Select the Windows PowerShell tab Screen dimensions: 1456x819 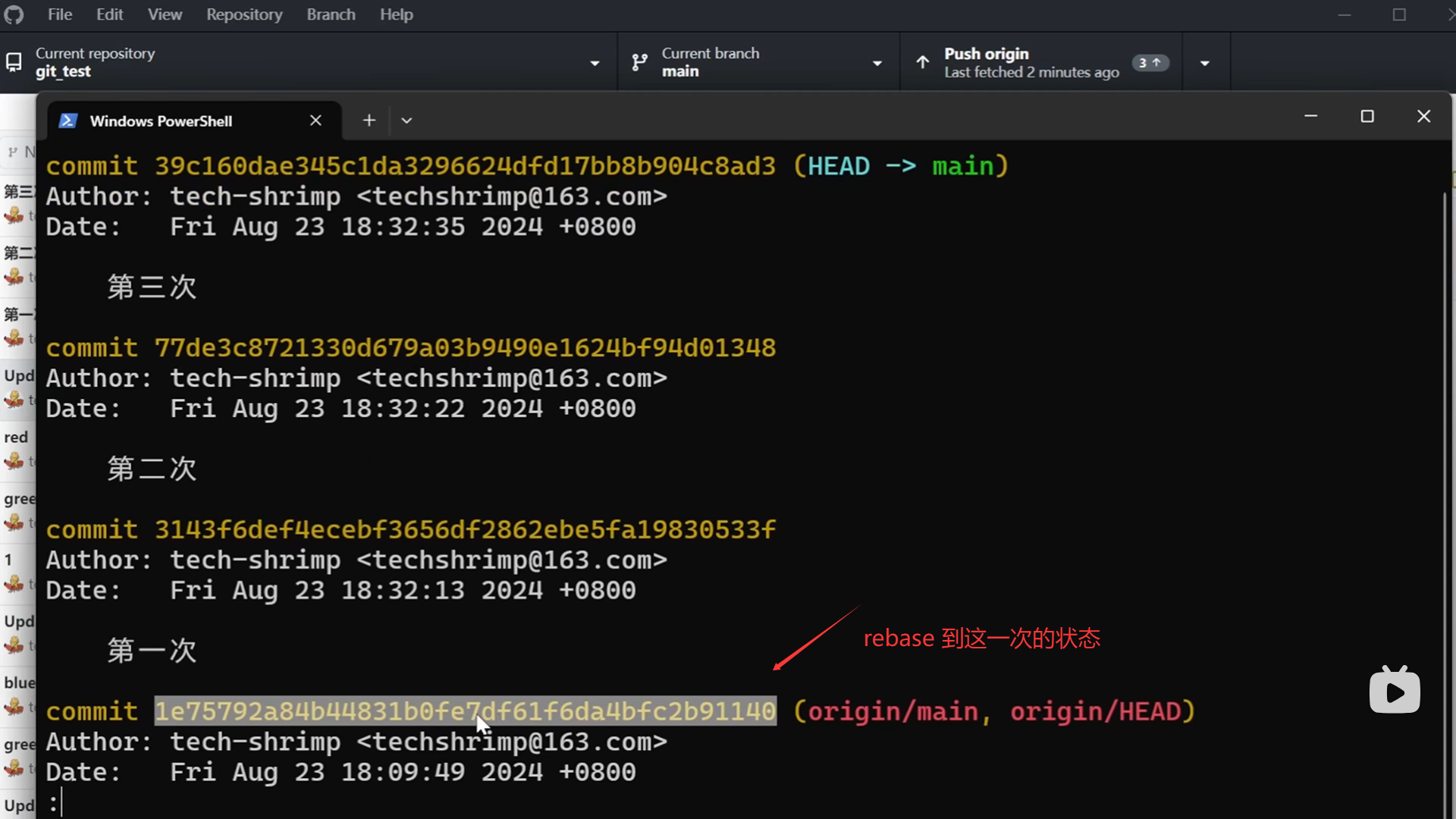[161, 121]
